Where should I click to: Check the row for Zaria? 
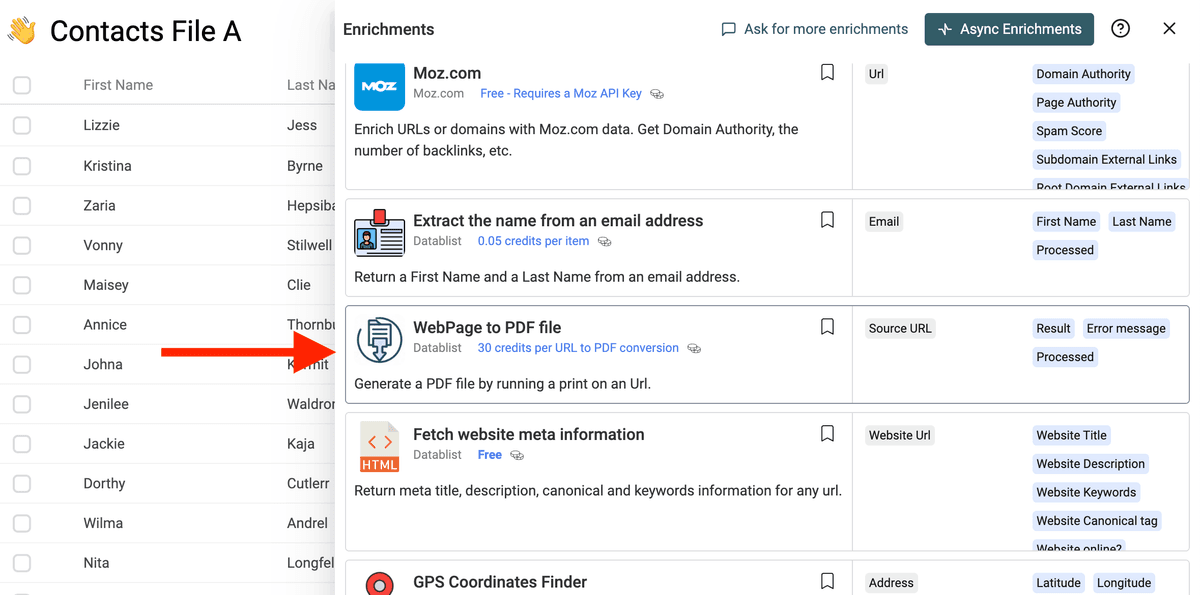point(22,205)
